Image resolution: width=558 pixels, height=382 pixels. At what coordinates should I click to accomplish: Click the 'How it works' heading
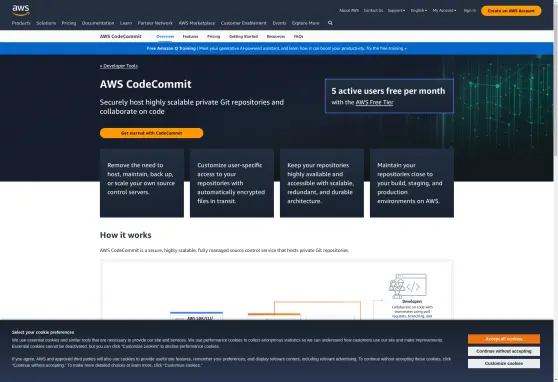click(x=126, y=235)
